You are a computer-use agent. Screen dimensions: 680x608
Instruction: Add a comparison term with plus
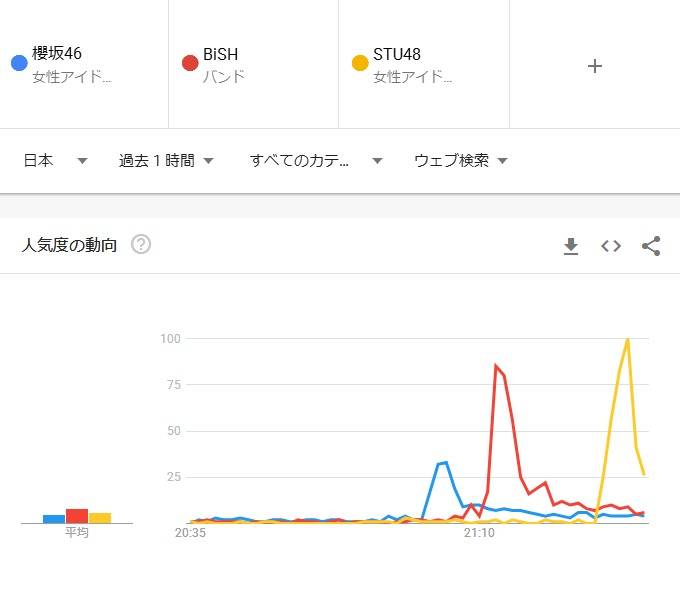[595, 66]
